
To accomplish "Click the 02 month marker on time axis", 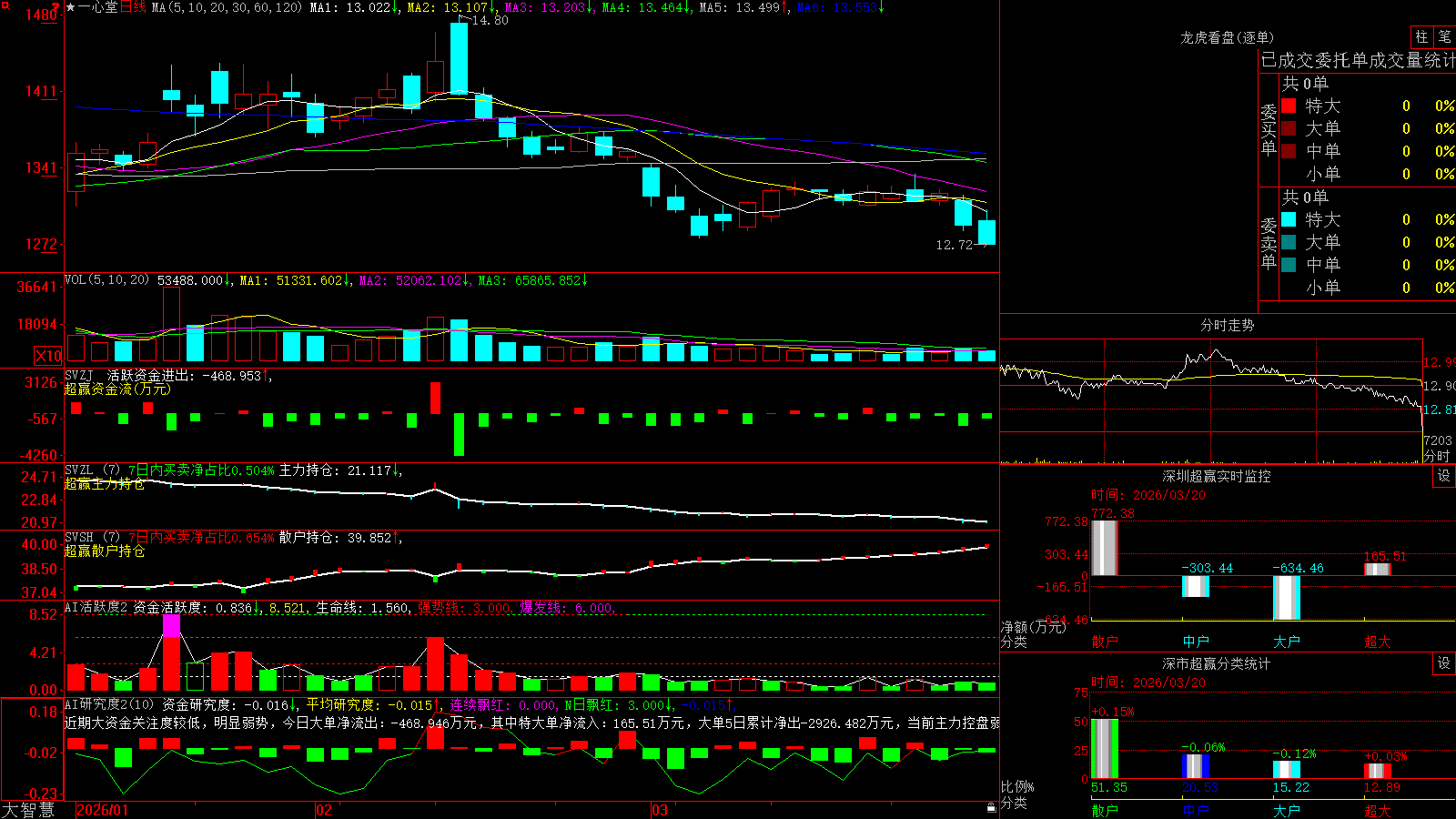I will tap(324, 810).
